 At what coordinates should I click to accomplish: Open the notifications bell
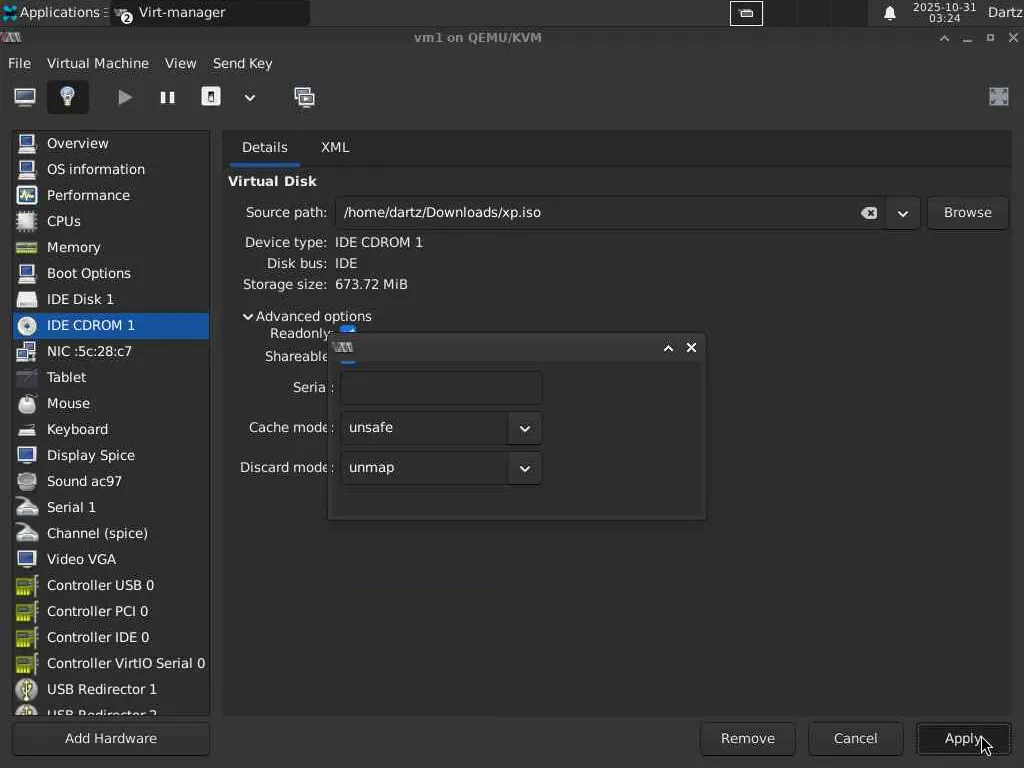coord(889,13)
